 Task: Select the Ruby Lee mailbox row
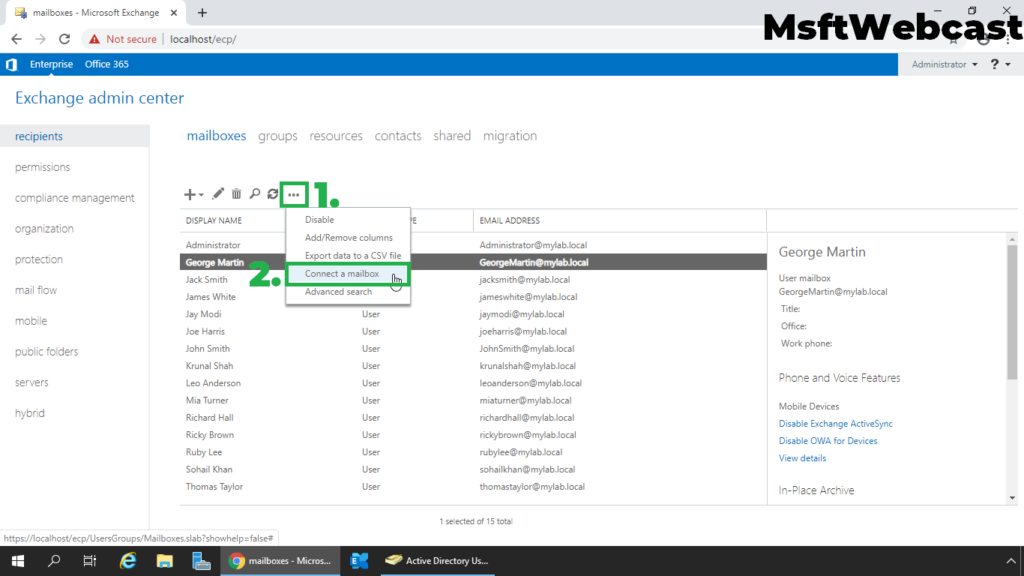tap(473, 452)
